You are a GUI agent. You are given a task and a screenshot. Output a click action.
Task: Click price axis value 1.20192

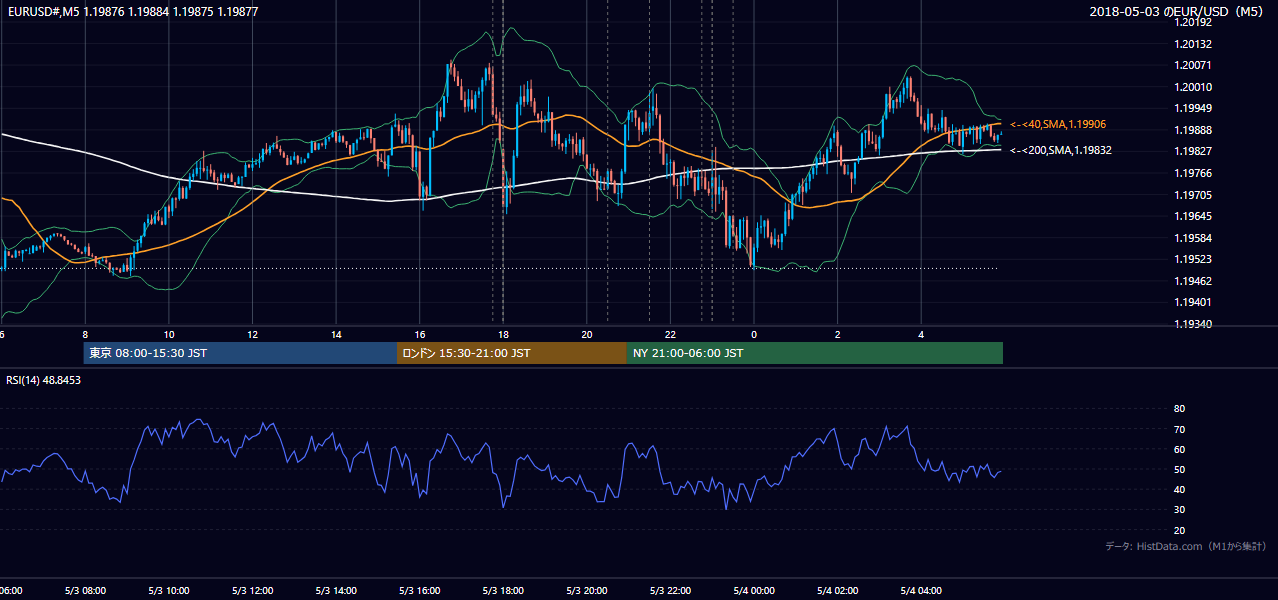[1194, 22]
